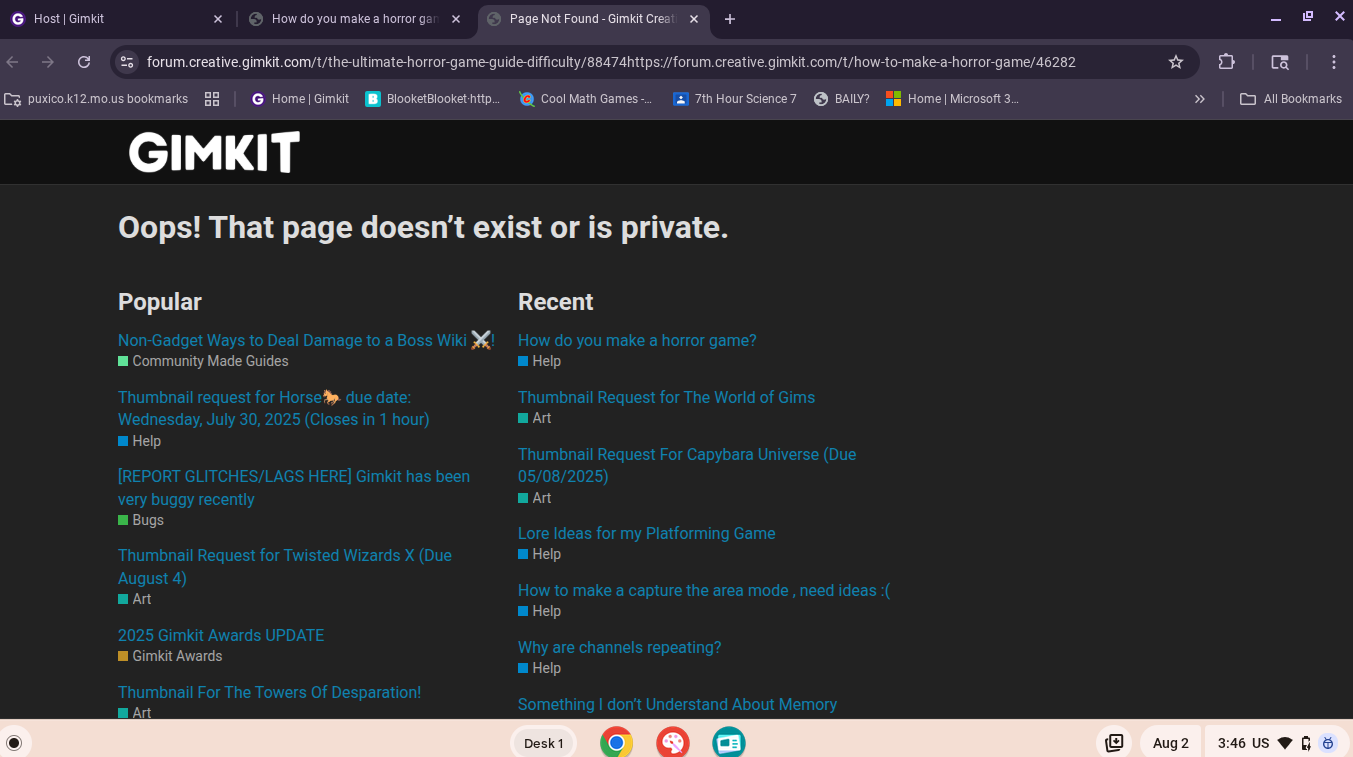Click the Gimkit logo in header
The image size is (1353, 757).
point(214,152)
